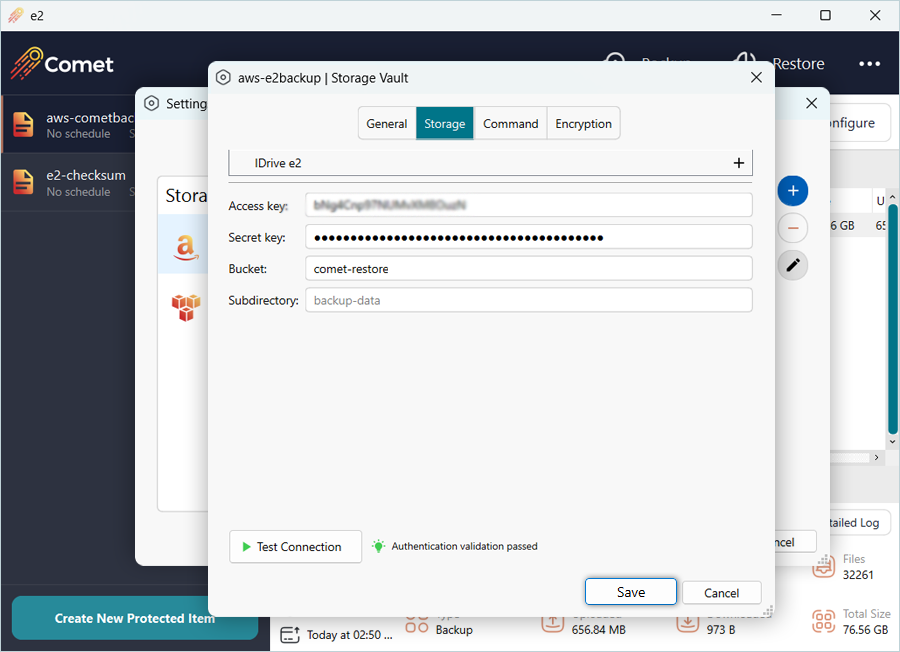Open the three-dots more menu
900x652 pixels.
pos(870,64)
